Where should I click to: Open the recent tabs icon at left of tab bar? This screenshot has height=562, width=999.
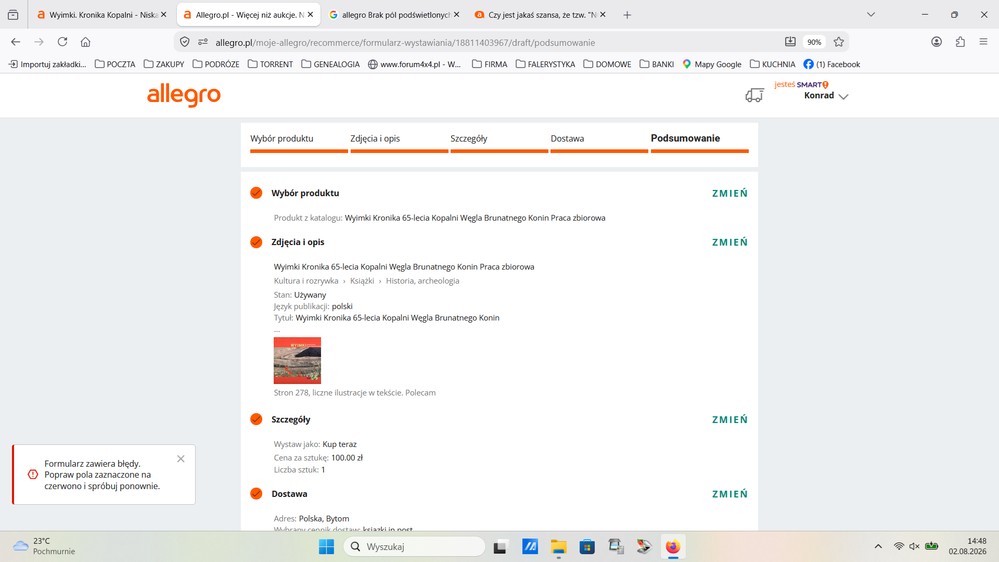tap(13, 15)
